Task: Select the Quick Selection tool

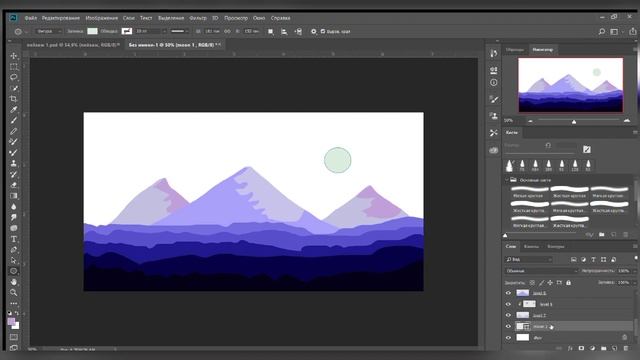Action: [x=13, y=88]
